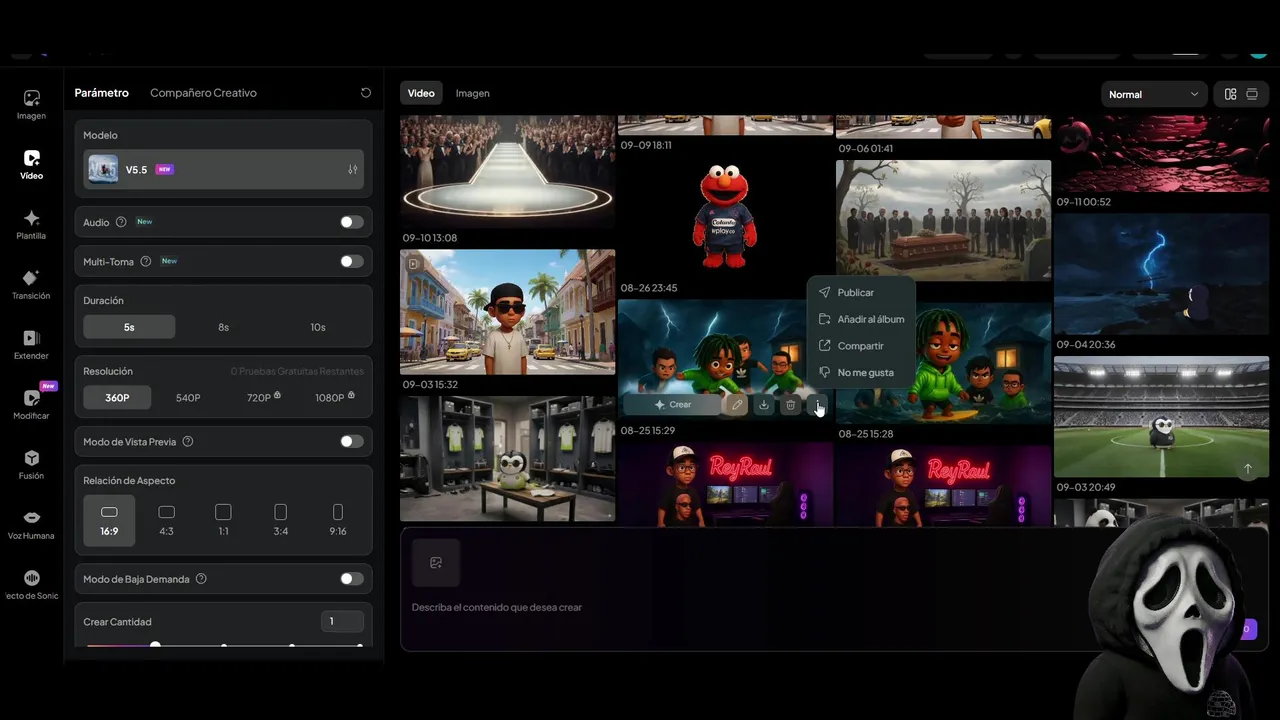Screen dimensions: 1280x720
Task: Open the Voz Humana sidebar tool
Action: coord(31,524)
